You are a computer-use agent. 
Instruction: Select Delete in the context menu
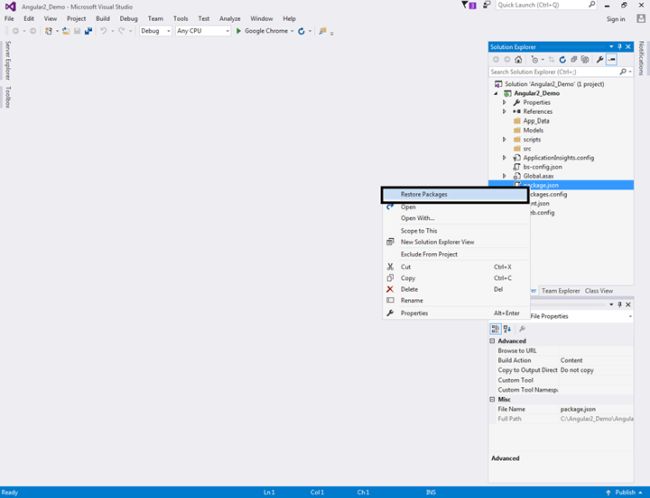point(456,289)
